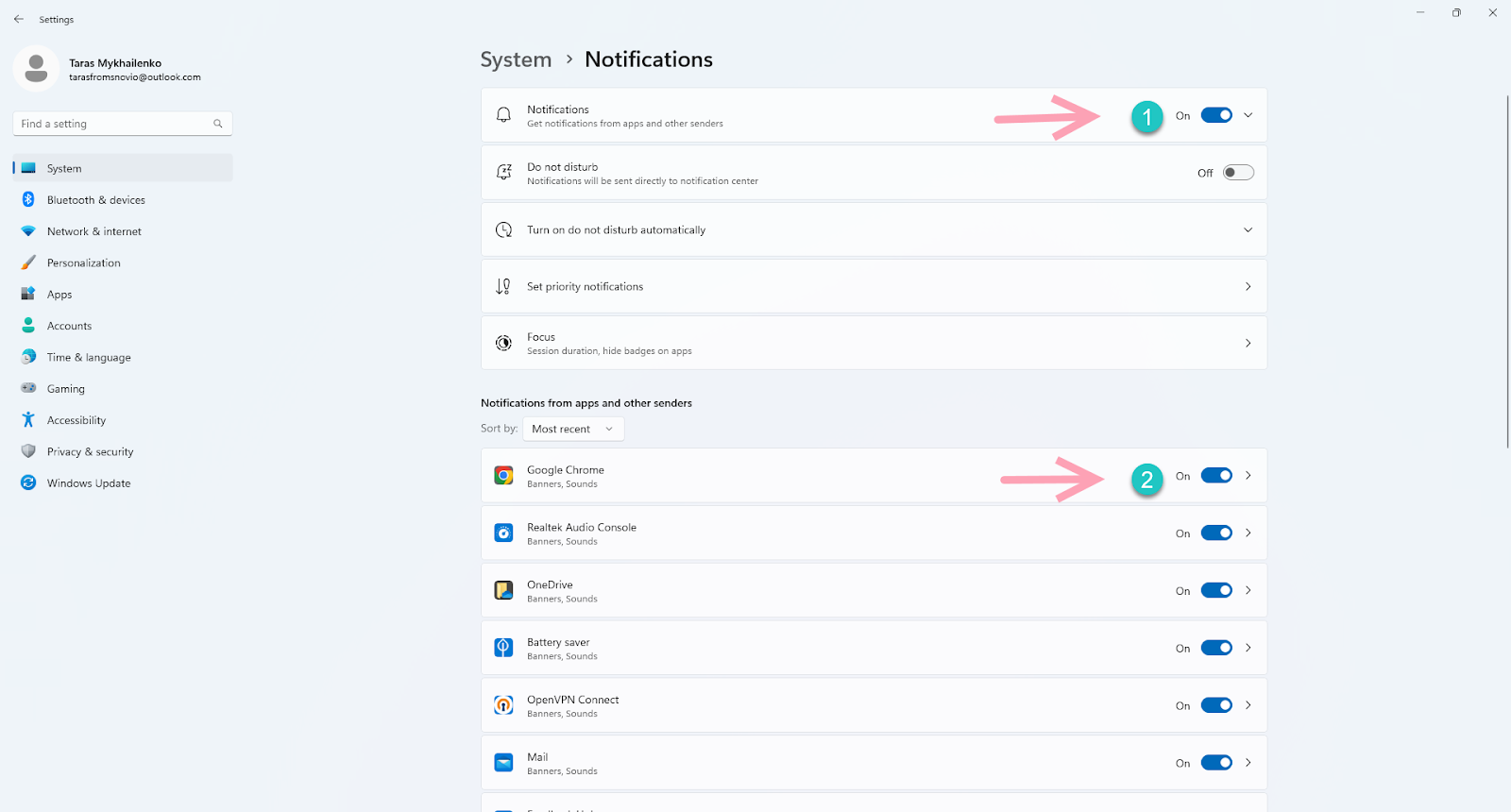Click the Bluetooth & devices icon

click(x=28, y=199)
